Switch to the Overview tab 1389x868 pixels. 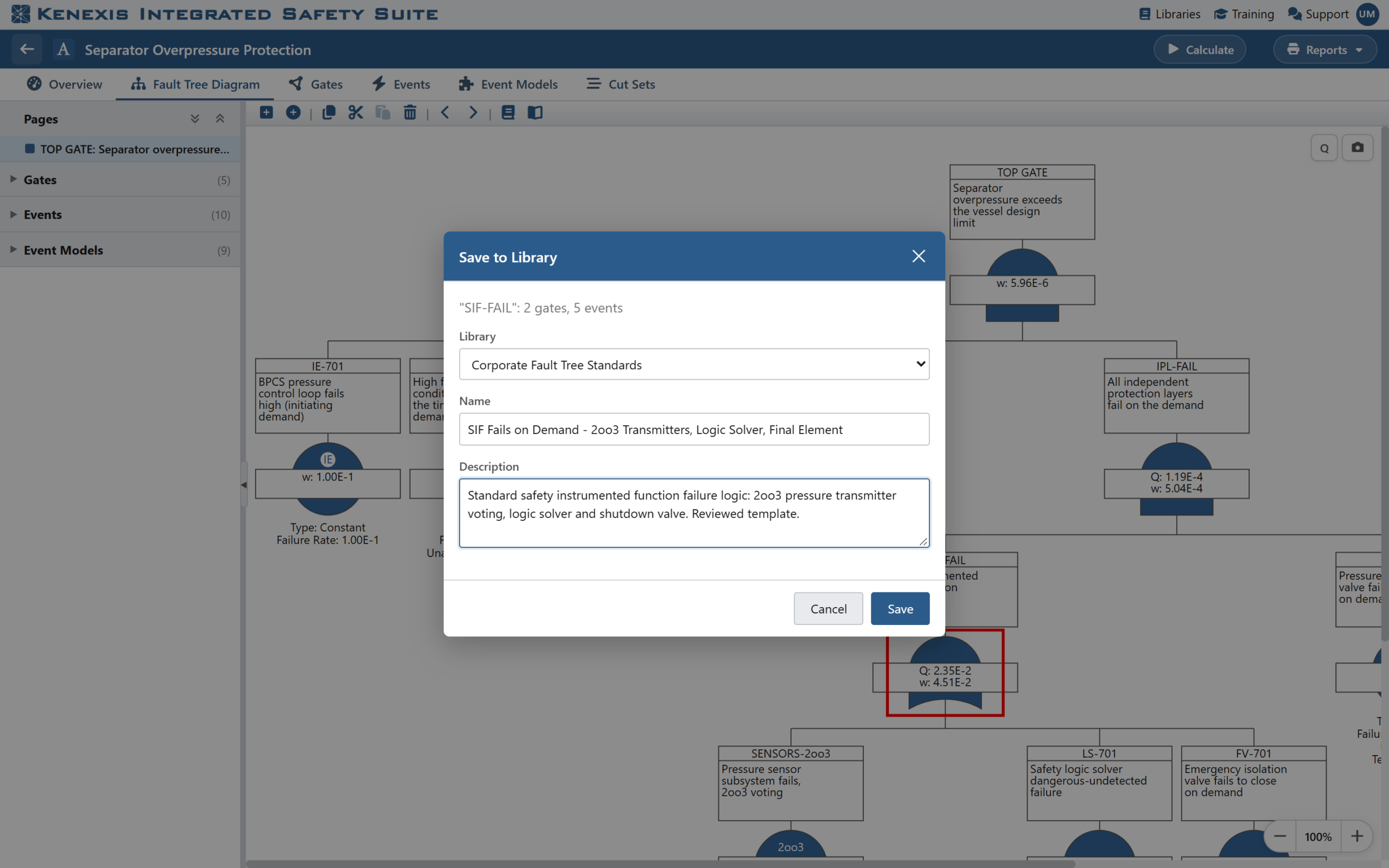(64, 85)
